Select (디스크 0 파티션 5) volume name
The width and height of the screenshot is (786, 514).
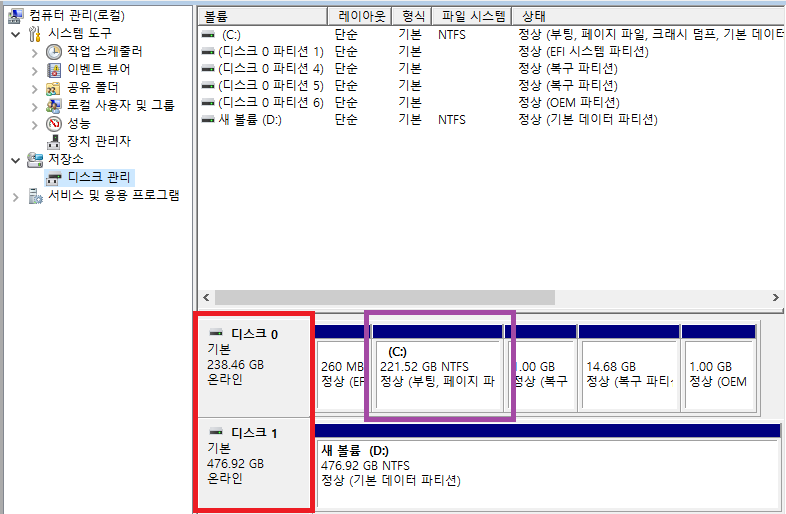271,86
